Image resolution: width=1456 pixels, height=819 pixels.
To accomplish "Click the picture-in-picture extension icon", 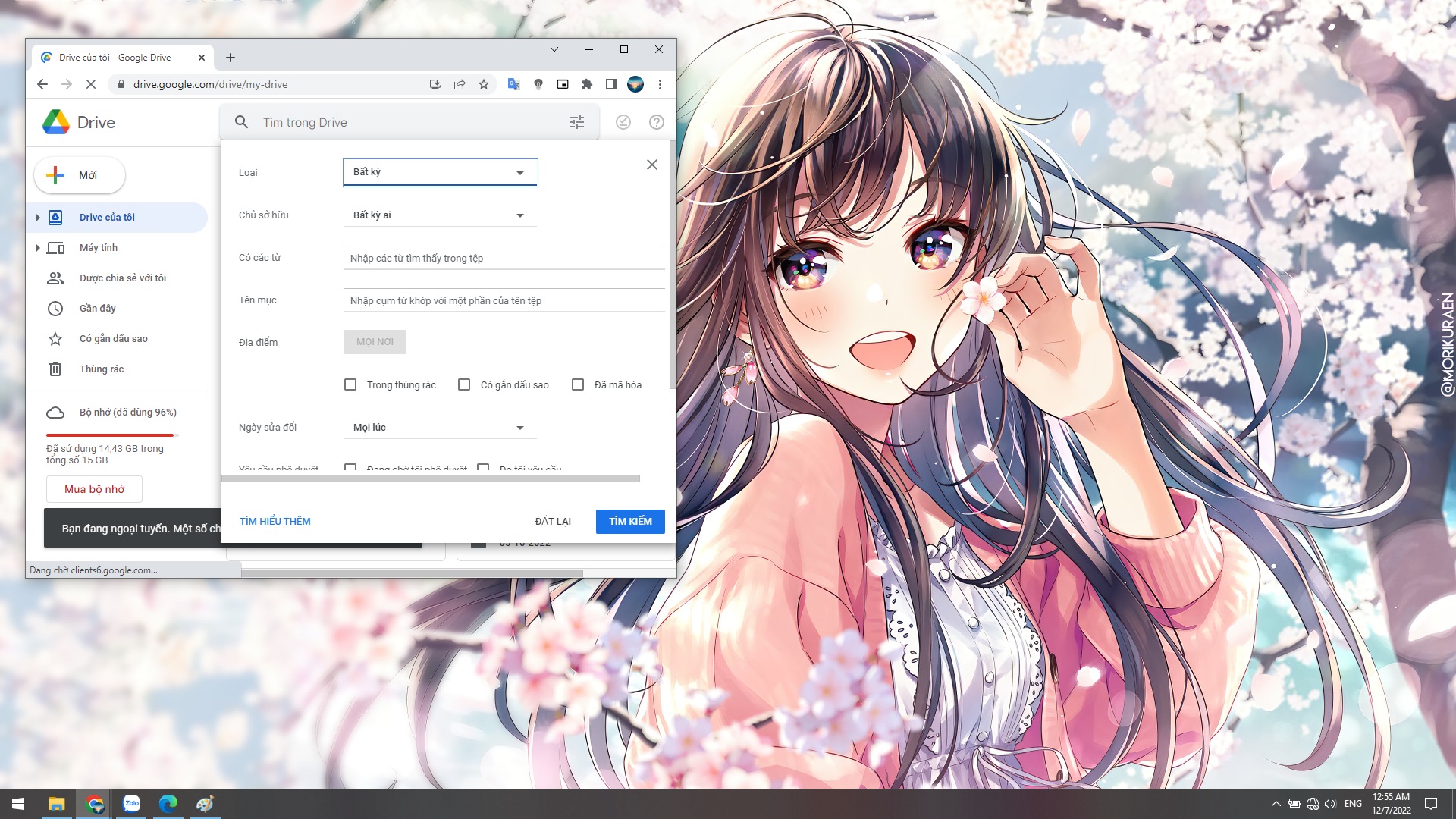I will coord(563,84).
